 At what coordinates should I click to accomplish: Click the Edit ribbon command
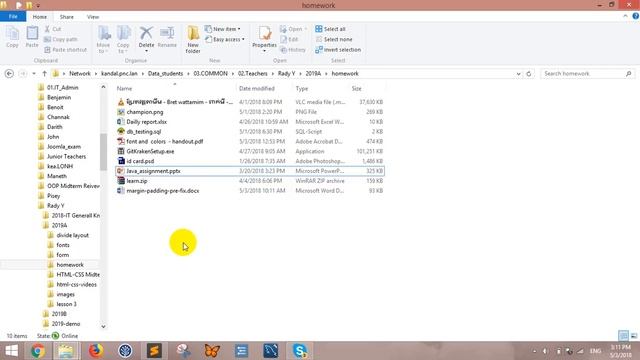pyautogui.click(x=289, y=39)
